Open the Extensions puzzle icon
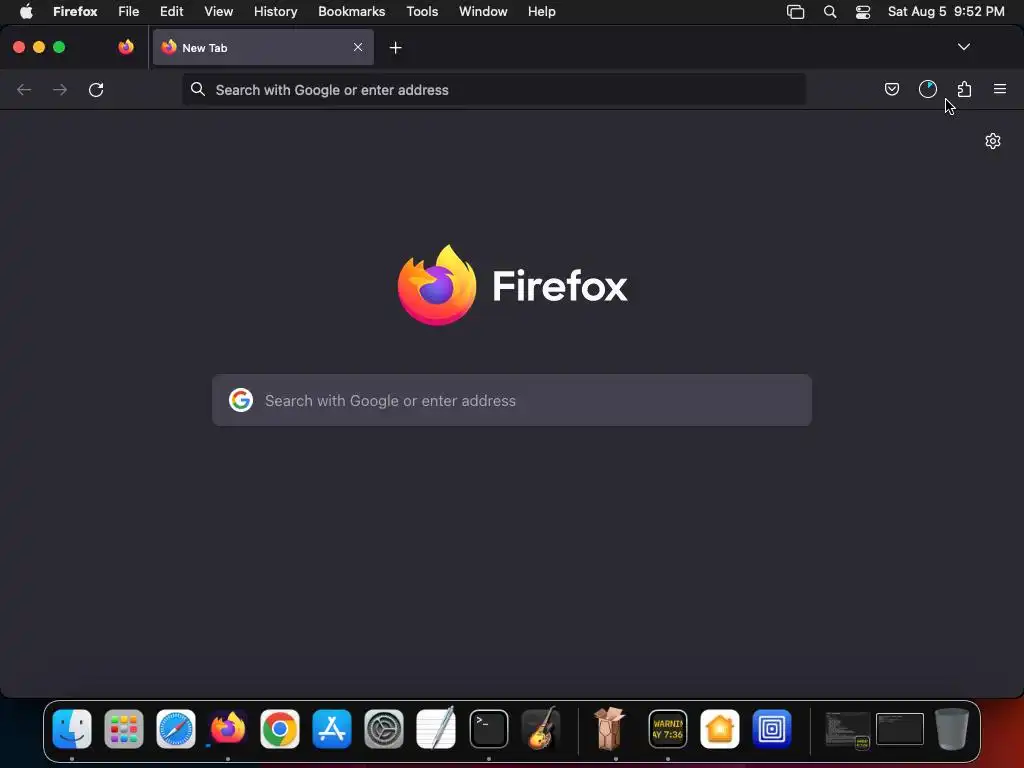This screenshot has width=1024, height=768. click(x=964, y=89)
